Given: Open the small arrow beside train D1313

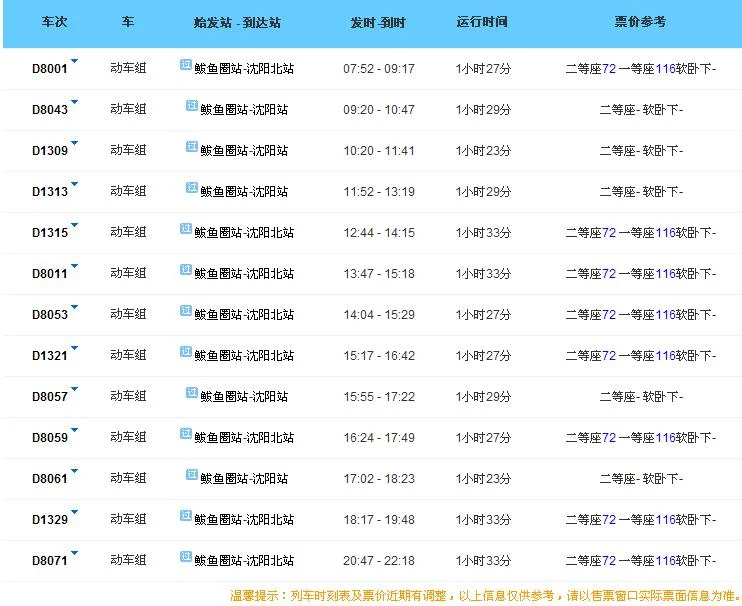Looking at the screenshot, I should (74, 185).
